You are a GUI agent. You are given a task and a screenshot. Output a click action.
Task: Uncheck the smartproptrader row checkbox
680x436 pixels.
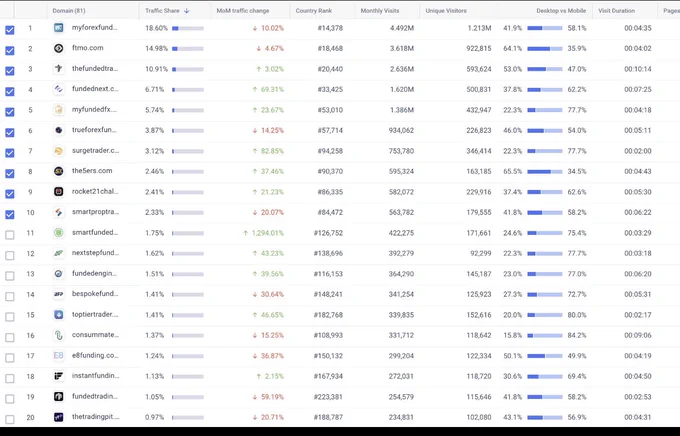click(10, 214)
